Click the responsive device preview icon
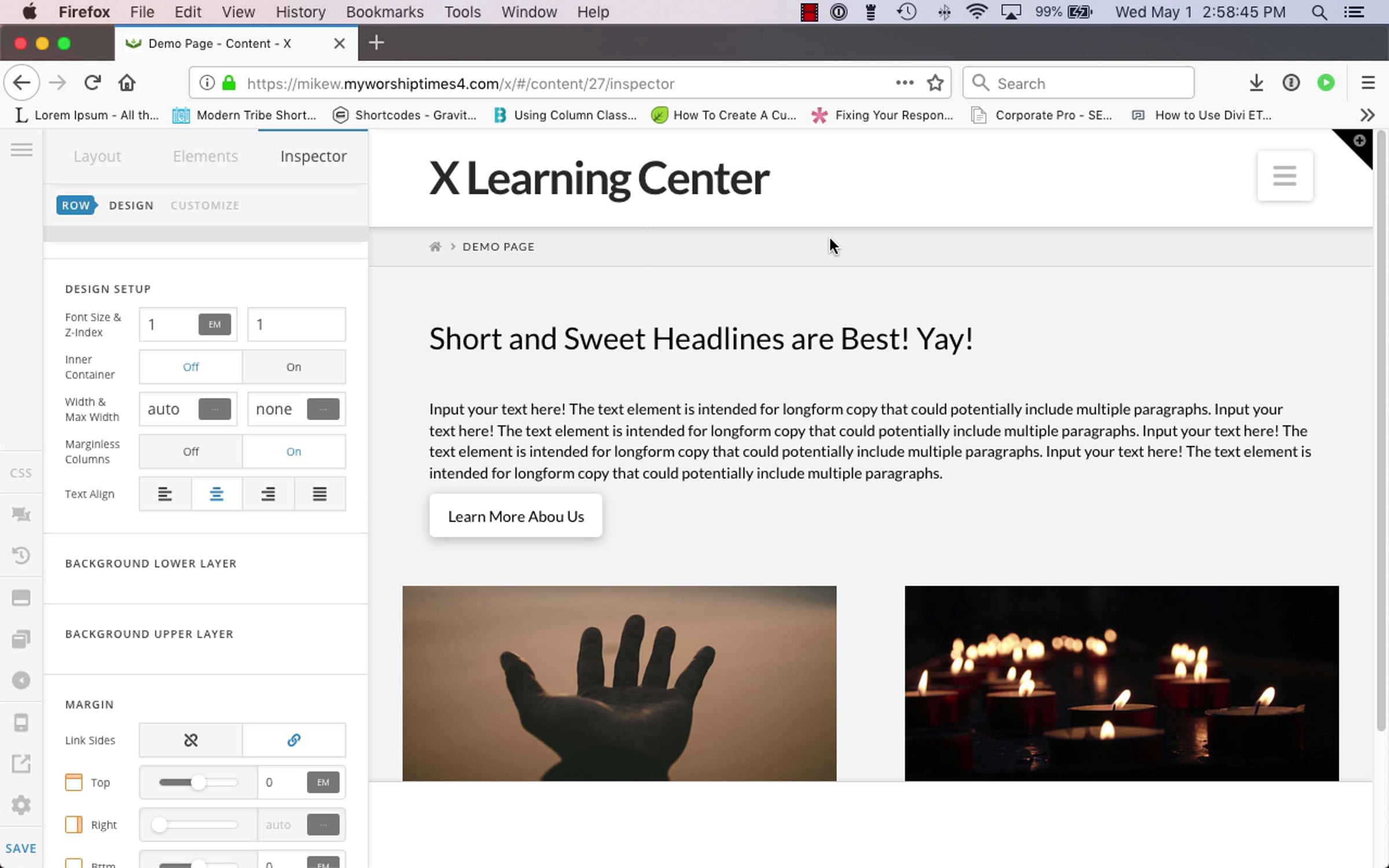The width and height of the screenshot is (1389, 868). [x=21, y=723]
